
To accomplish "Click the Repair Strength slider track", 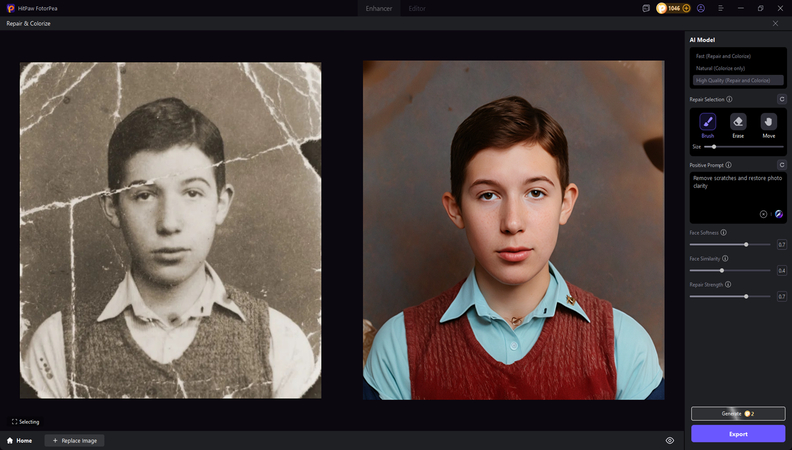I will [730, 296].
